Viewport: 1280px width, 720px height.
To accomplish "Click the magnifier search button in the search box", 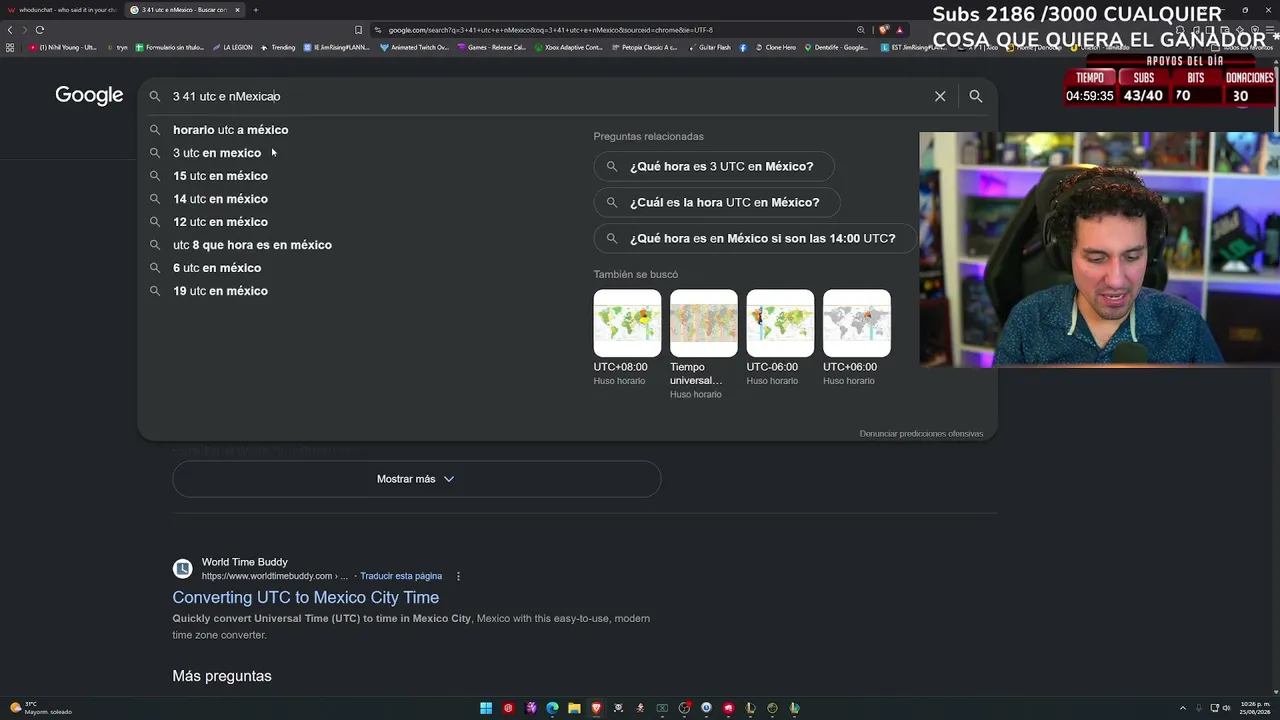I will click(x=976, y=96).
